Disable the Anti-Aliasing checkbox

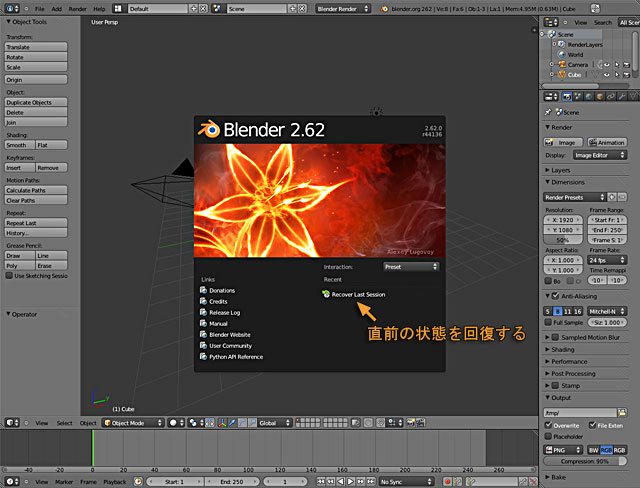click(556, 296)
